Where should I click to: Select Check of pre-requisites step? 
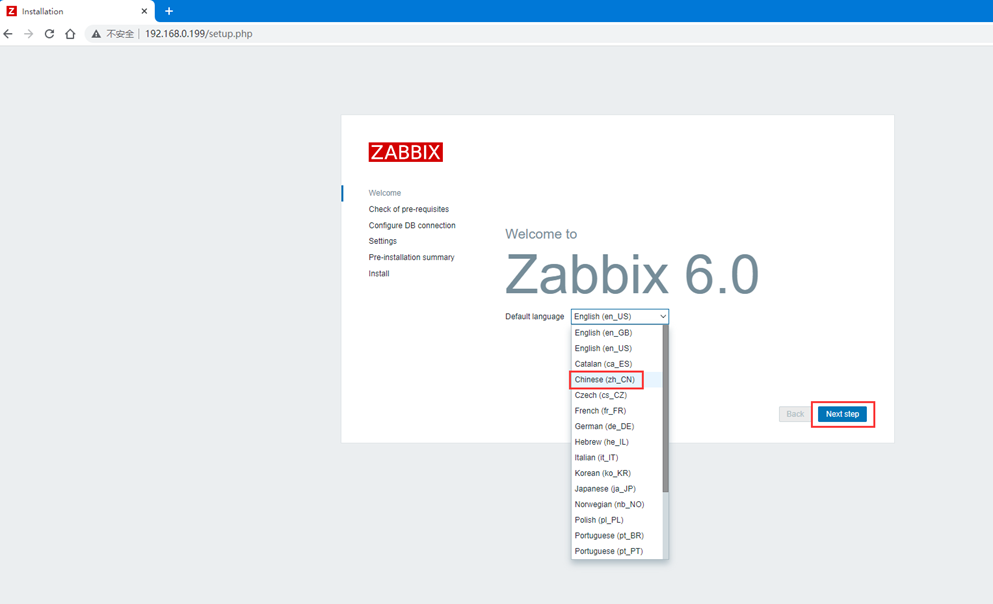click(408, 209)
